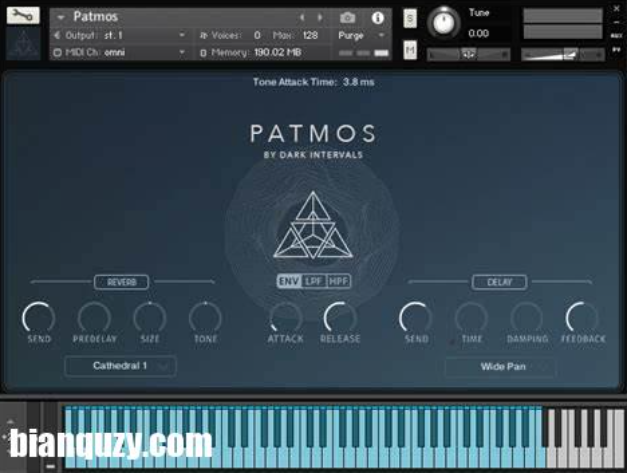Open the Wide Pan delay mode dropdown
This screenshot has width=627, height=474.
tap(500, 367)
